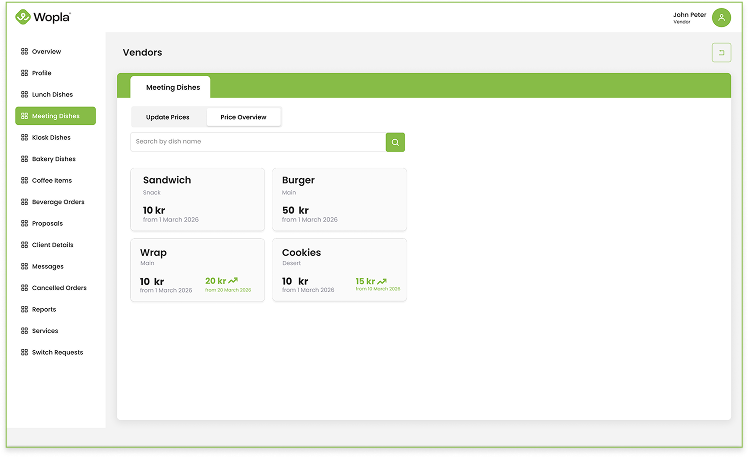749x458 pixels.
Task: Go to Kiosk Dishes in the sidebar
Action: click(51, 137)
